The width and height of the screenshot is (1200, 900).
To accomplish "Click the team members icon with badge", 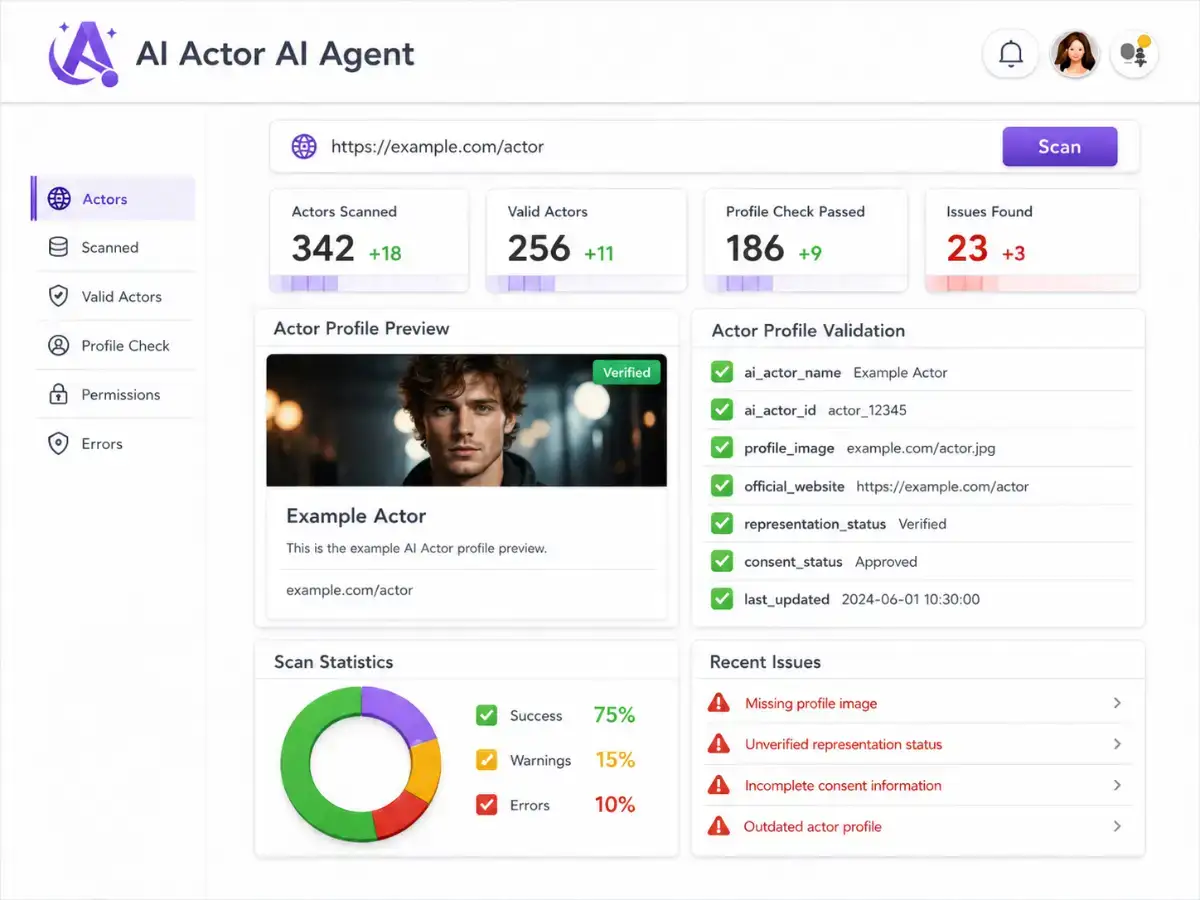I will point(1135,54).
